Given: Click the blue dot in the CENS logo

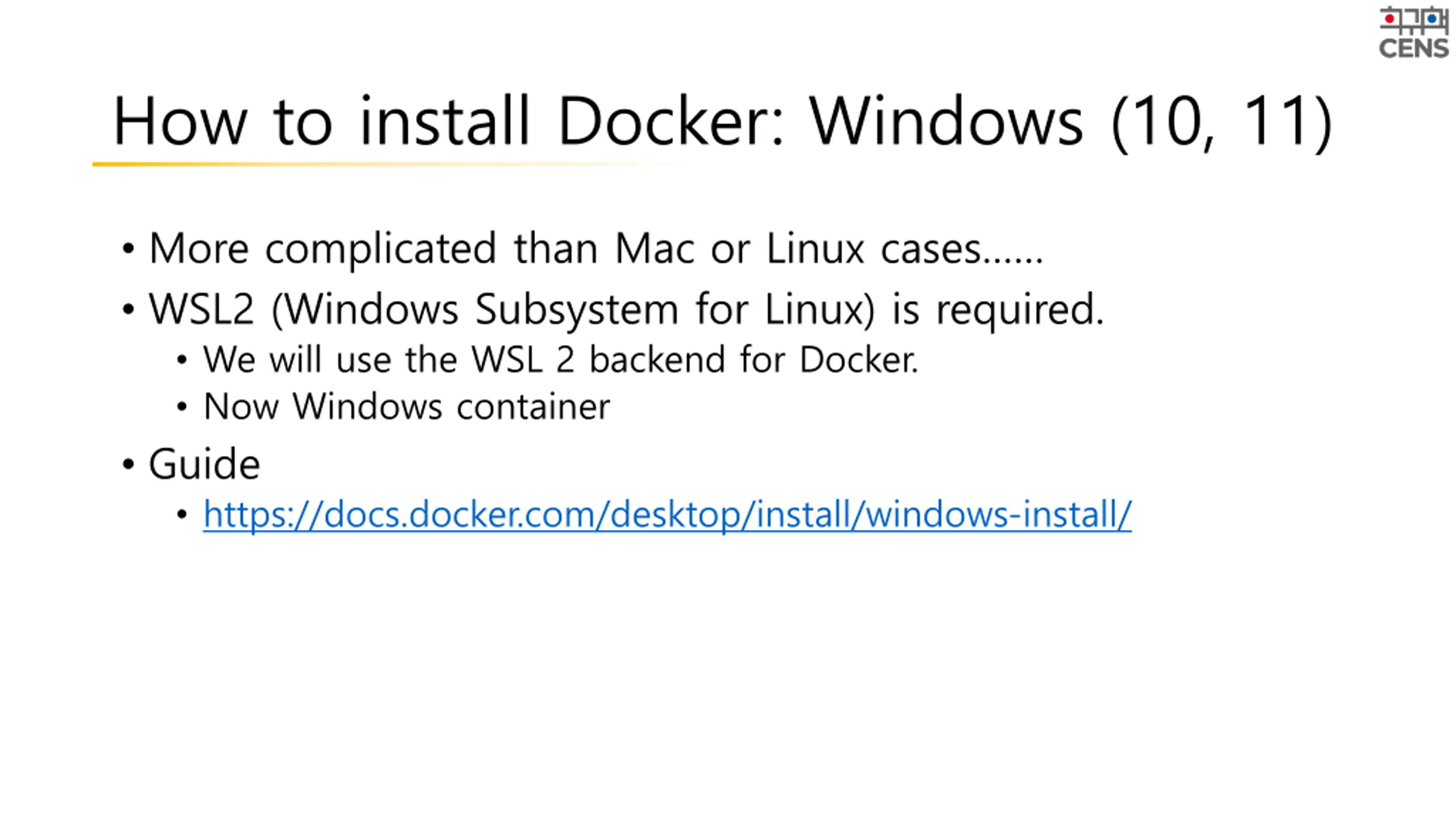Looking at the screenshot, I should [1433, 19].
